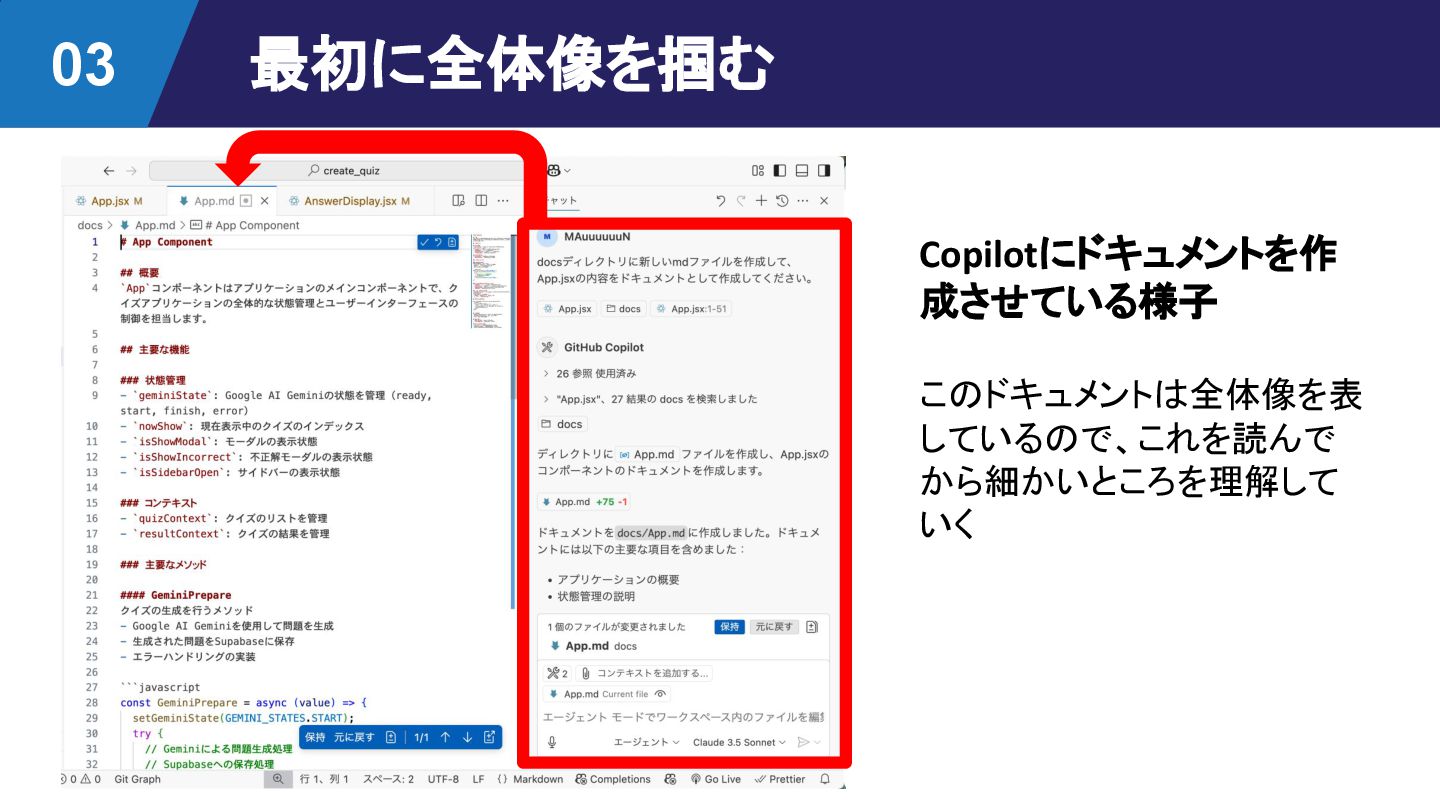
Task: Open the send options chevron
Action: pos(818,742)
